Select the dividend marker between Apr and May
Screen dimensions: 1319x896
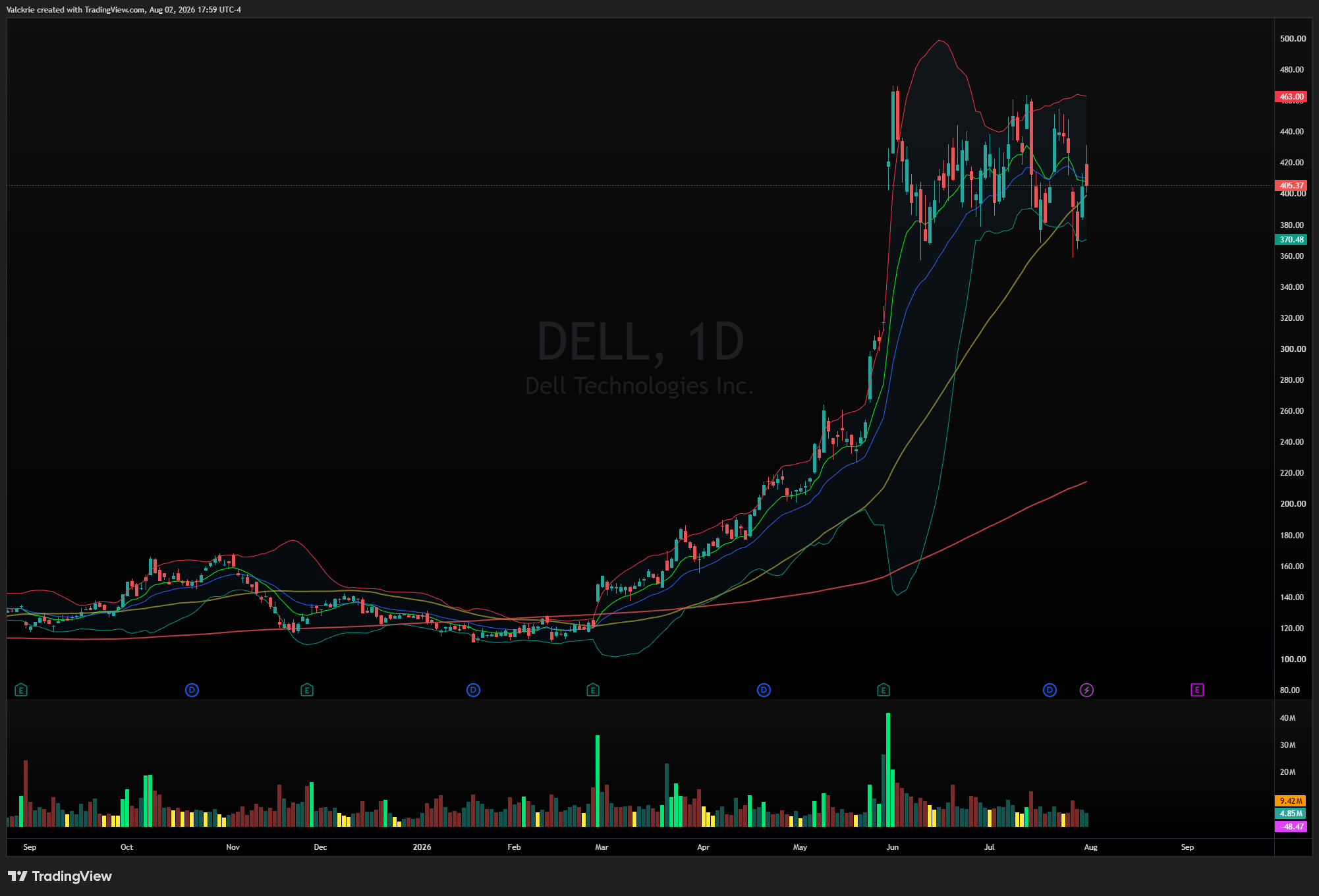[x=764, y=690]
